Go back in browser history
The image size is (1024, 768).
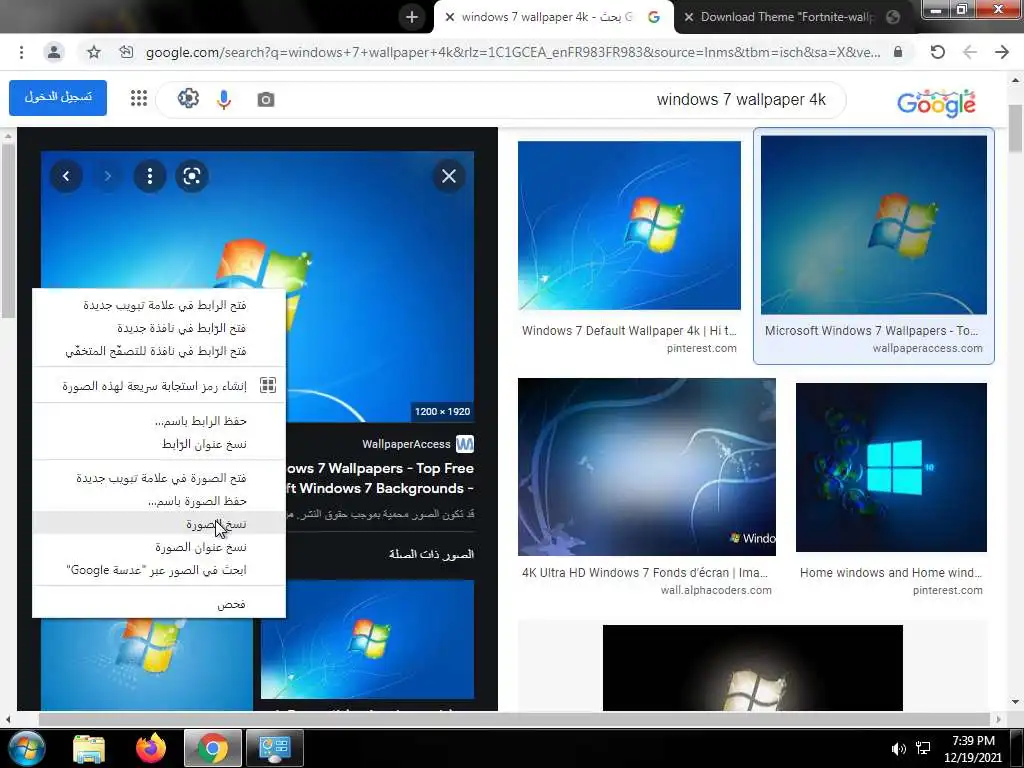pyautogui.click(x=970, y=52)
